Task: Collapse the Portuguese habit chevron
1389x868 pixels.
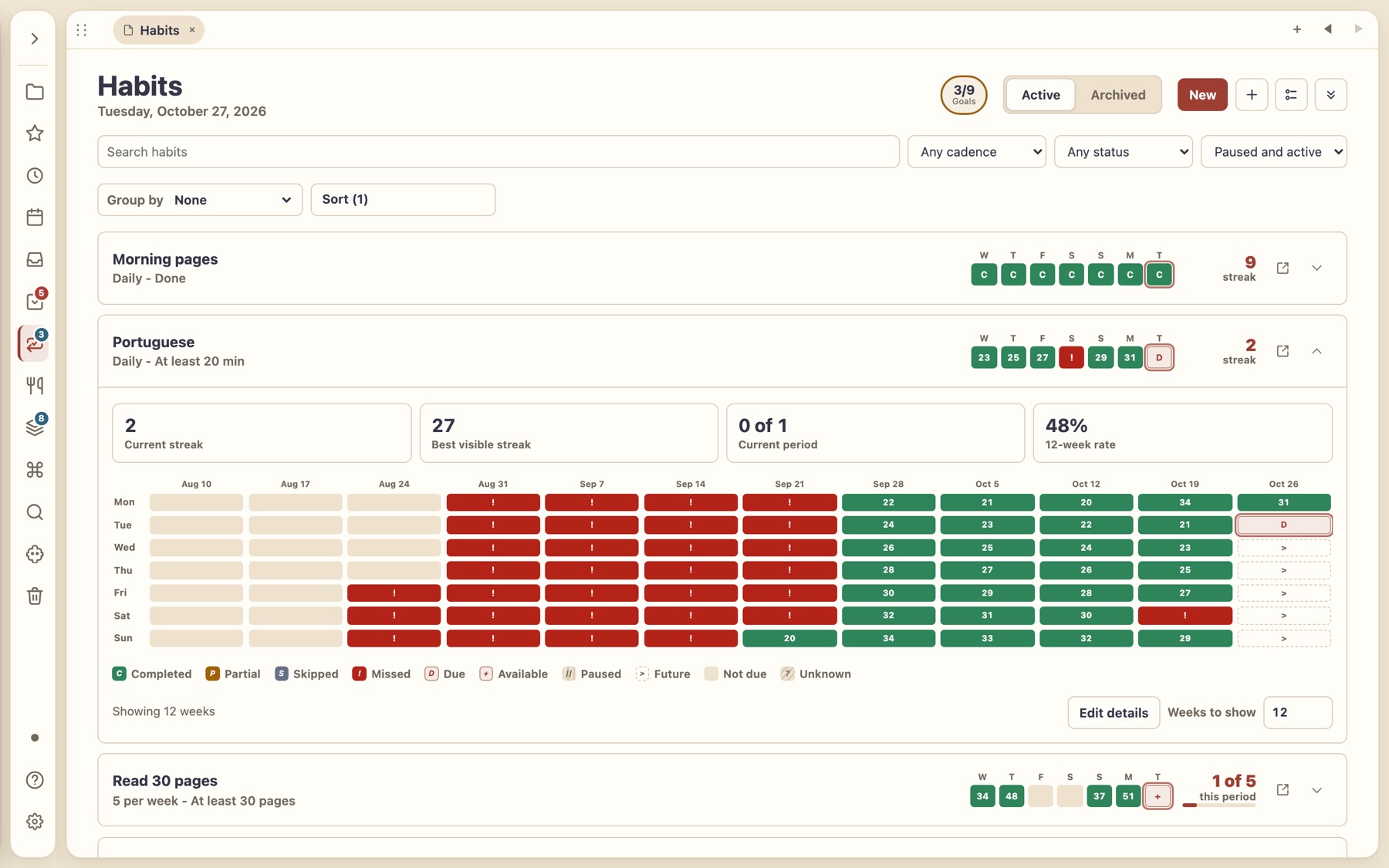Action: tap(1316, 351)
